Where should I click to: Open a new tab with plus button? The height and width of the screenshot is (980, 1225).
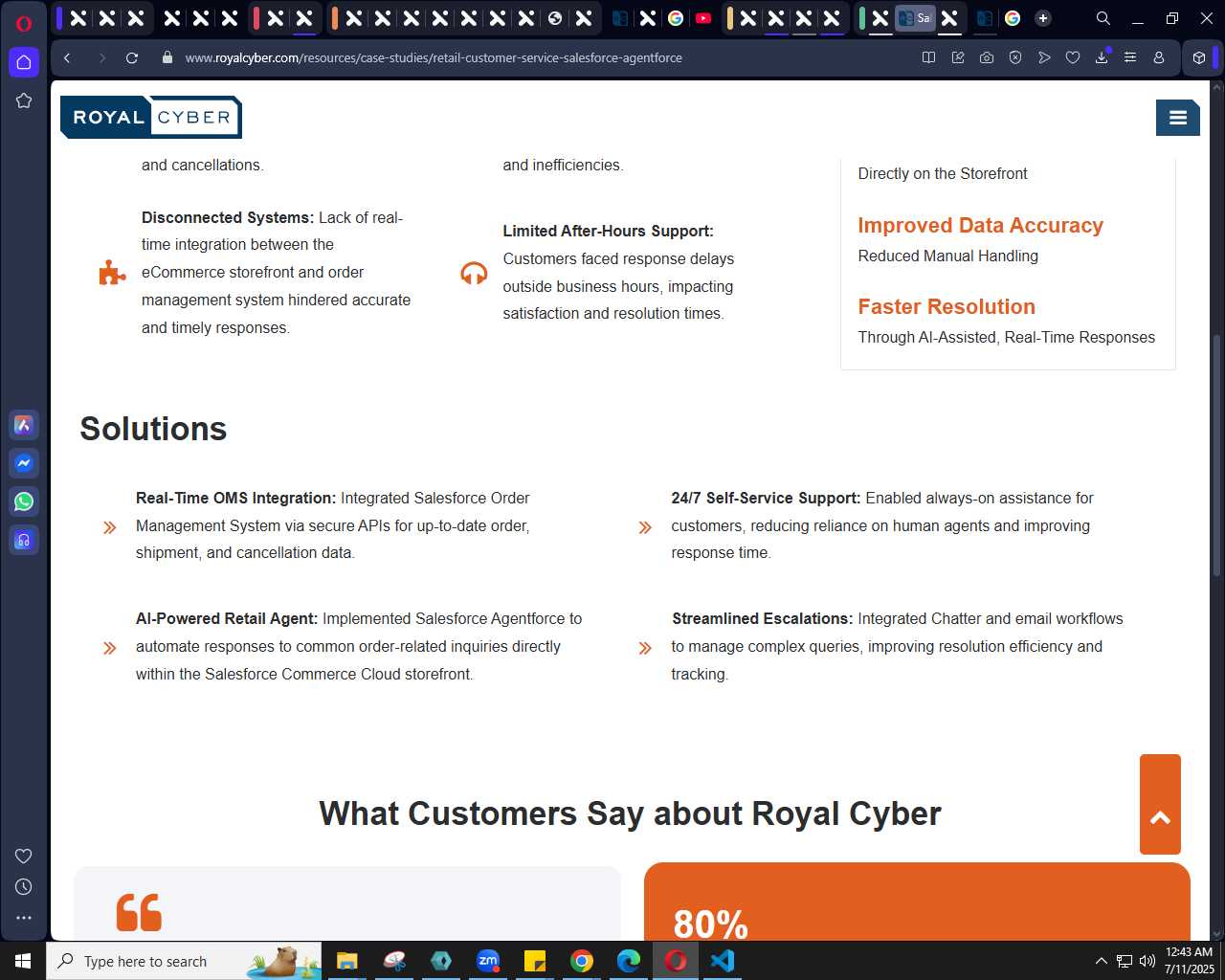[1043, 18]
